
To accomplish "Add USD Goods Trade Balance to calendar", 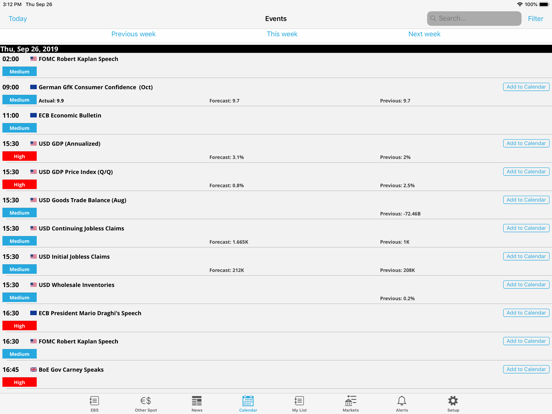I will (526, 200).
